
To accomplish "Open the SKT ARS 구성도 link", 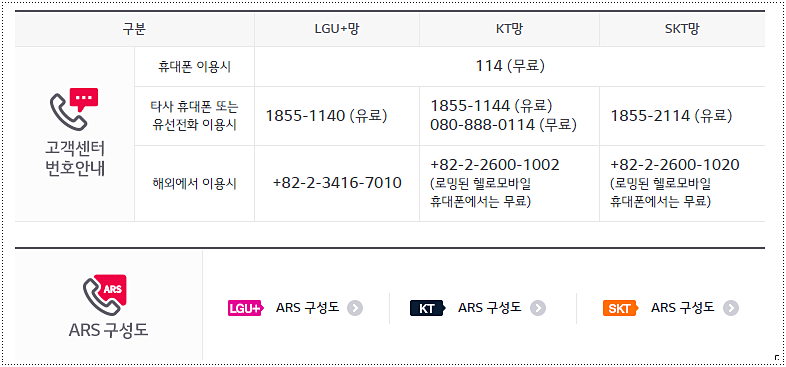I will [x=683, y=308].
